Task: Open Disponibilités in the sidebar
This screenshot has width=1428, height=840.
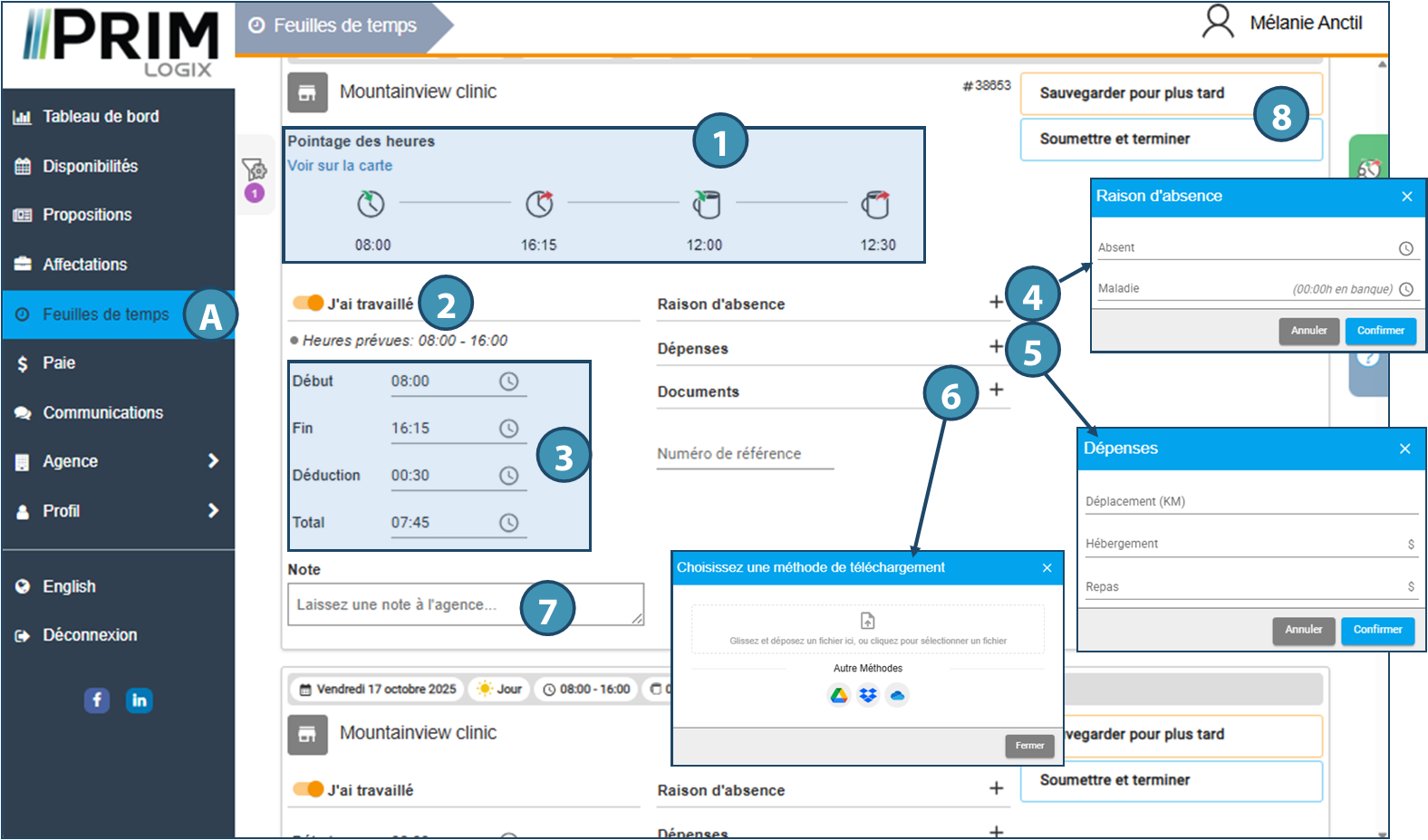Action: click(90, 166)
